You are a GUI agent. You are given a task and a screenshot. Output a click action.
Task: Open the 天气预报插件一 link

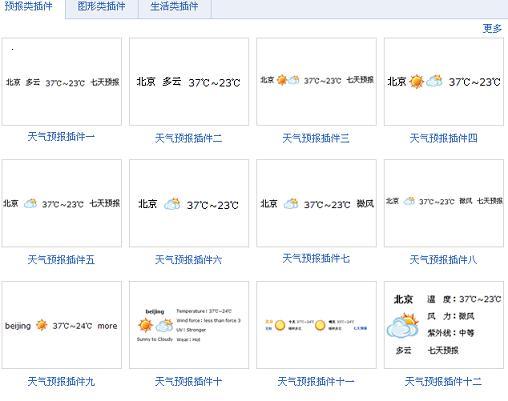(x=61, y=136)
